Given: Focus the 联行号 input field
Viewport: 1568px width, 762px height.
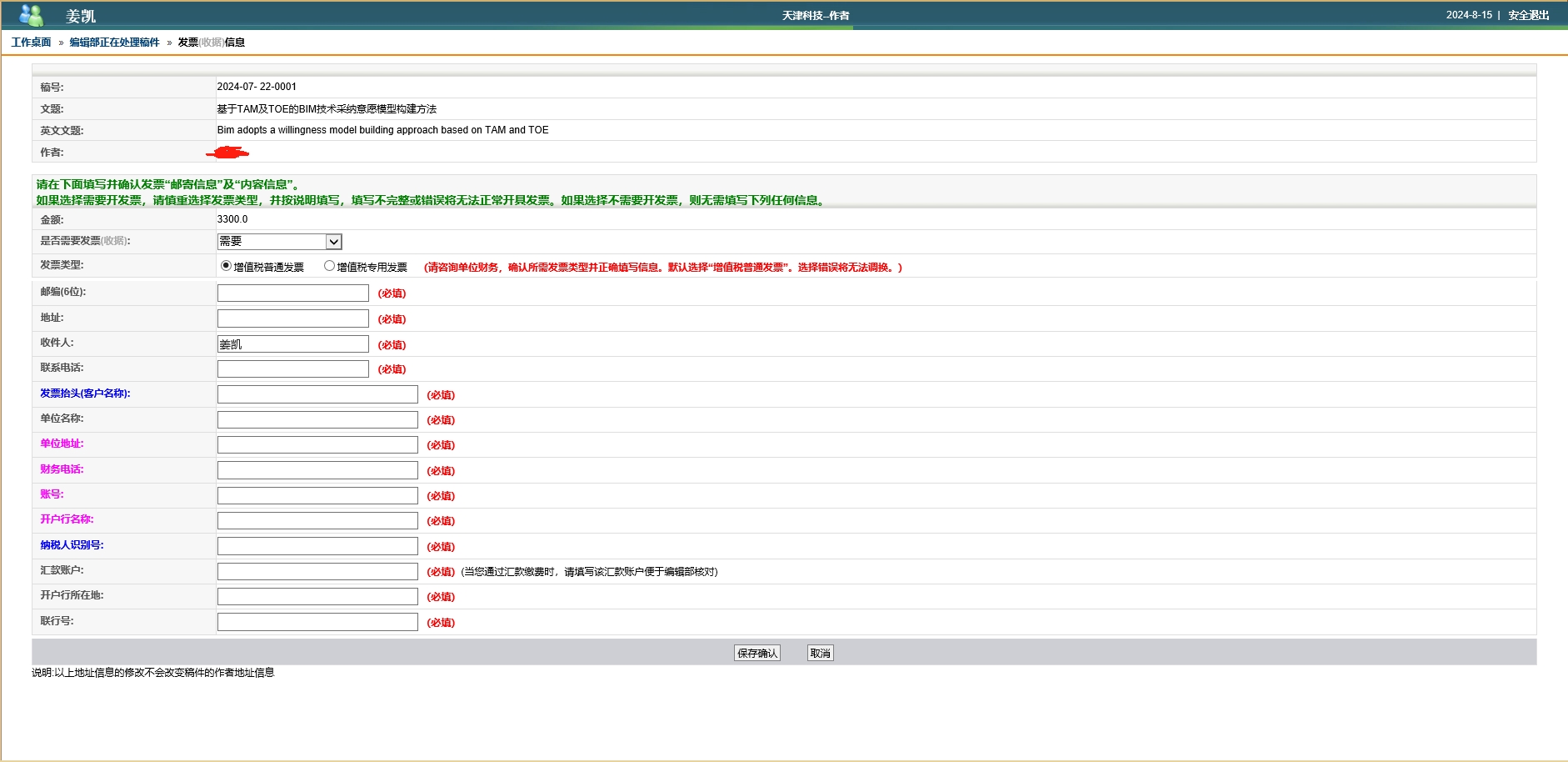Looking at the screenshot, I should [x=317, y=622].
